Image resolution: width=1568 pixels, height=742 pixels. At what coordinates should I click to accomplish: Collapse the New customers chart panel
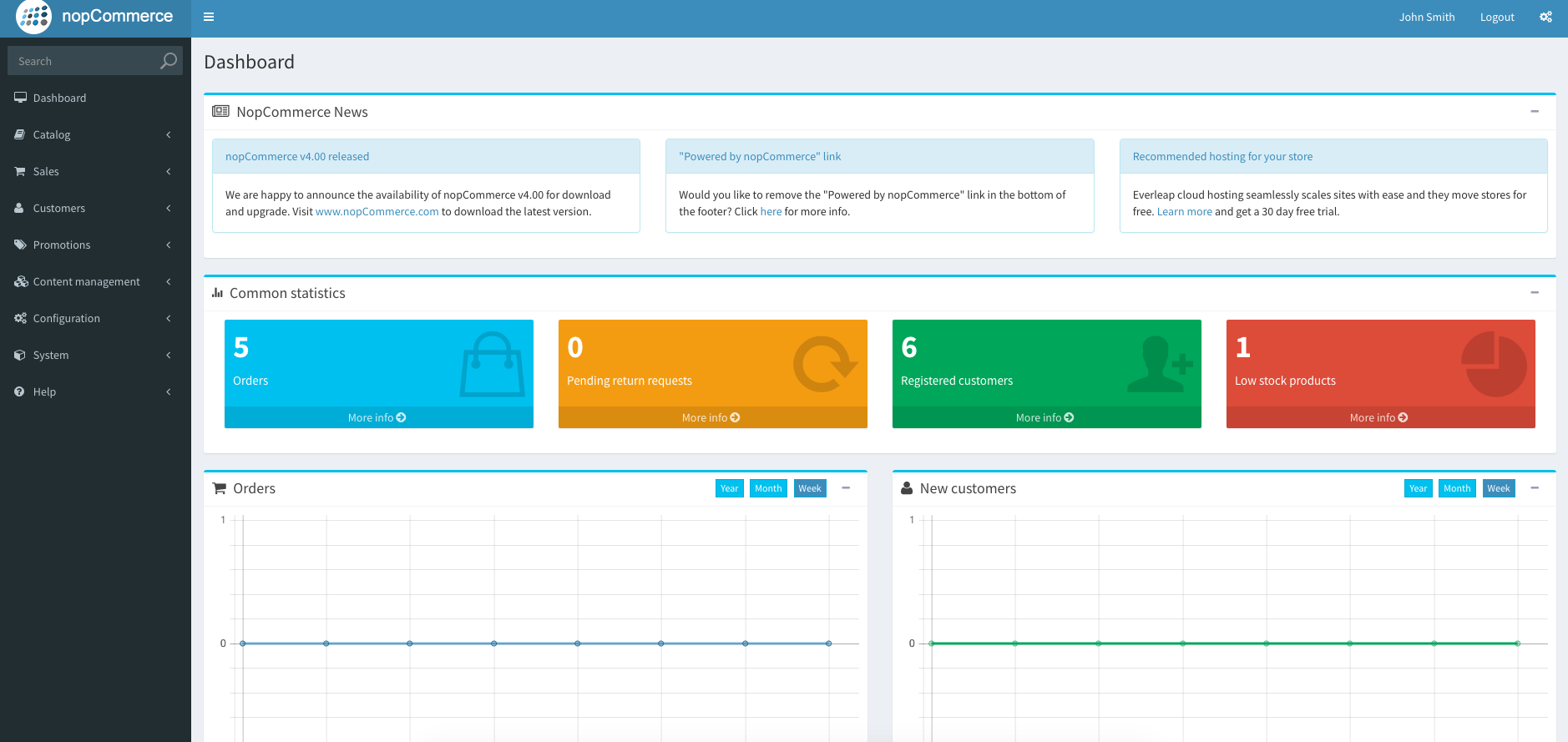coord(1535,487)
